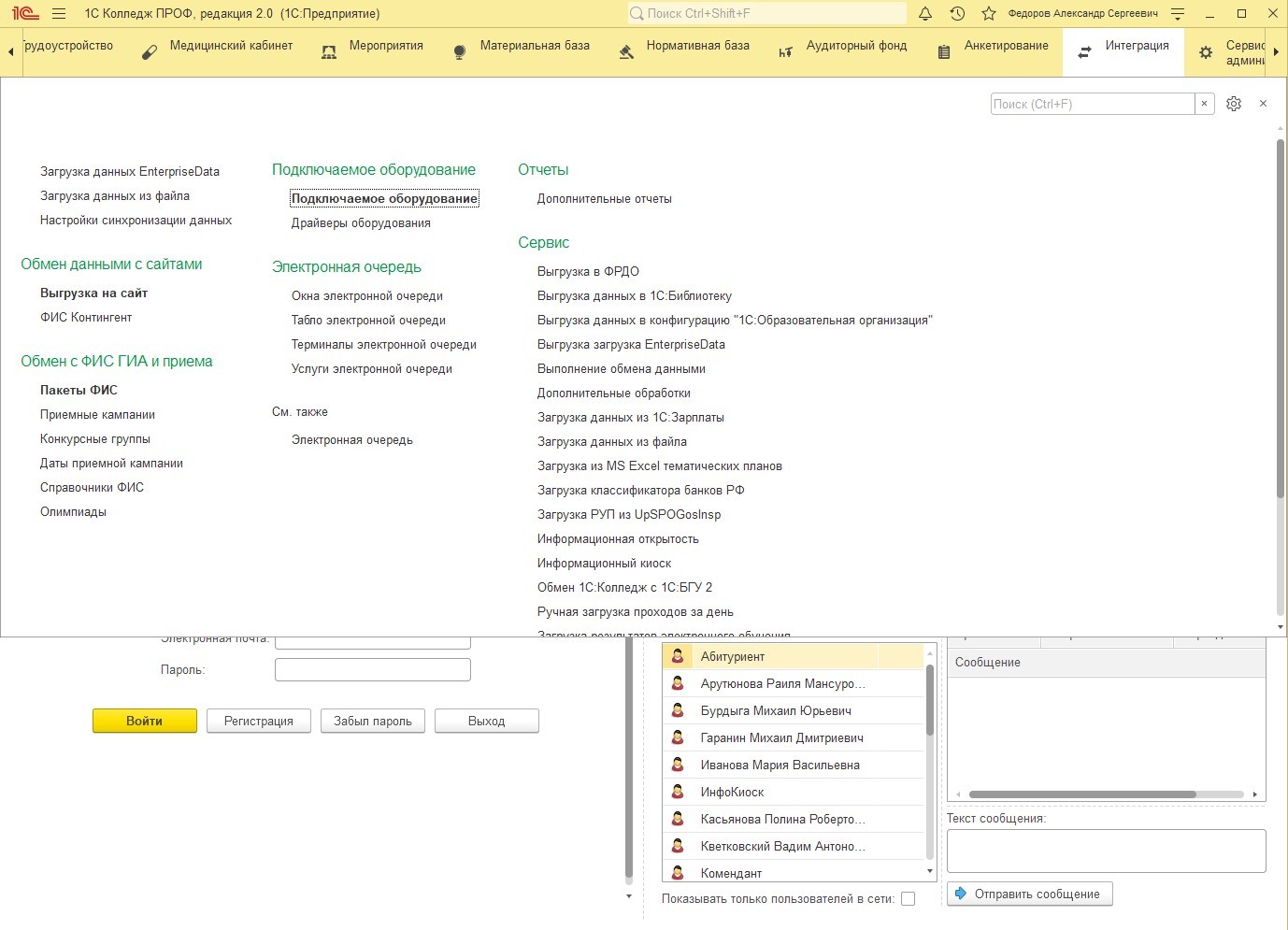Open Пакеты ФИС
This screenshot has width=1288, height=930.
point(79,390)
